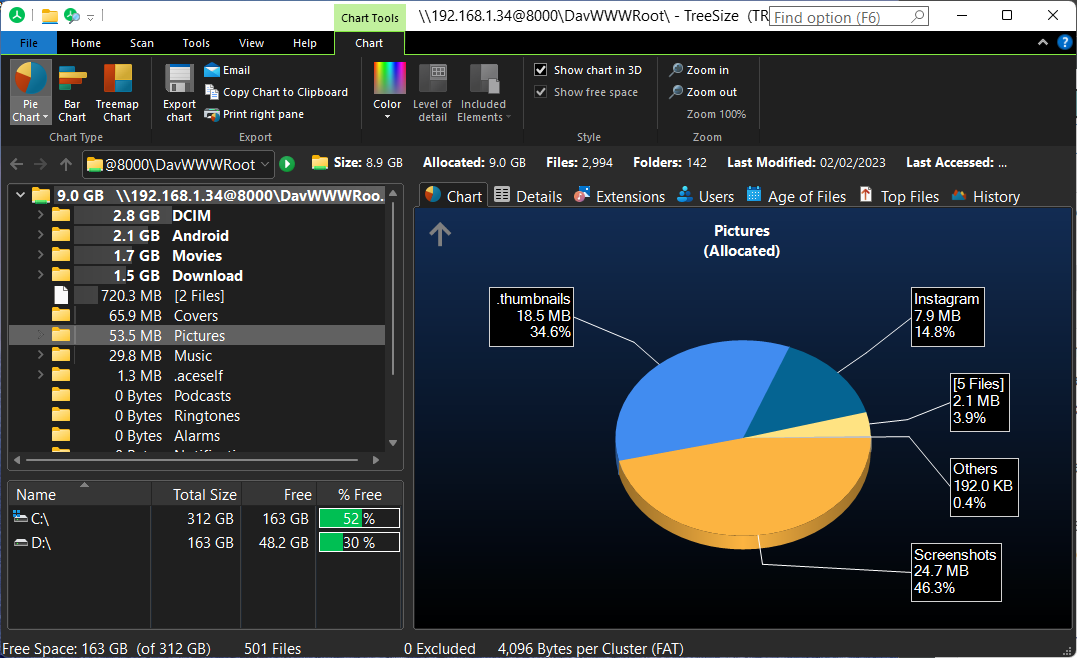Start a scan with the green play button
1077x658 pixels.
click(287, 162)
